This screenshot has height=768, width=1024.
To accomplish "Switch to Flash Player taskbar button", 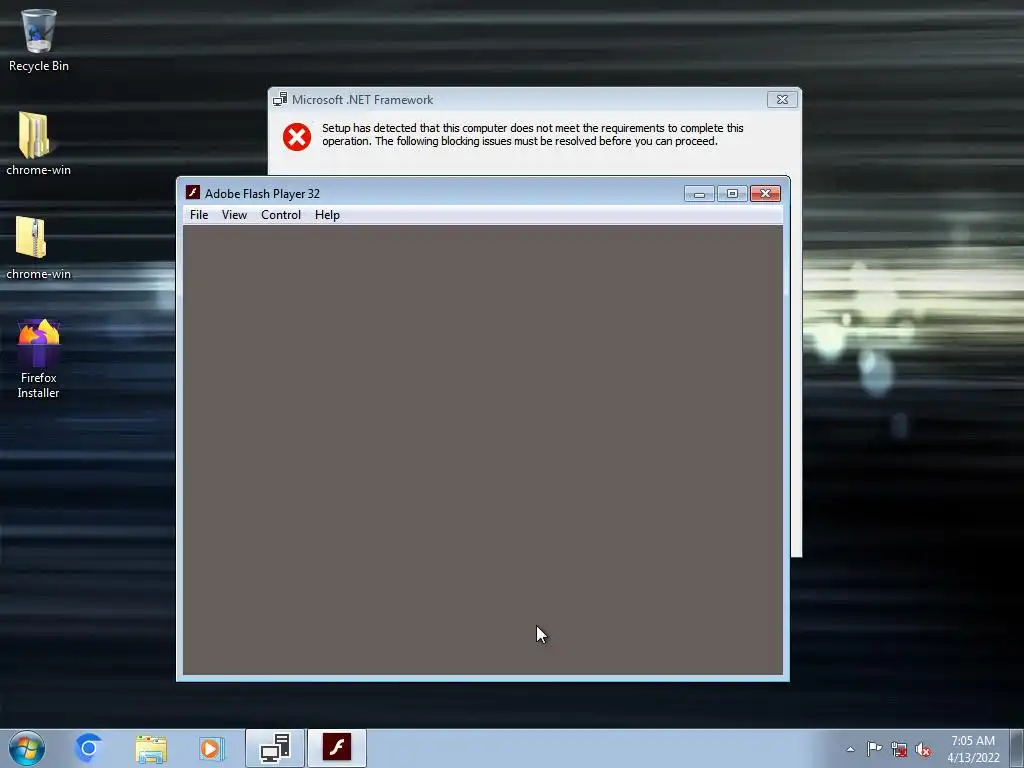I will pyautogui.click(x=337, y=748).
